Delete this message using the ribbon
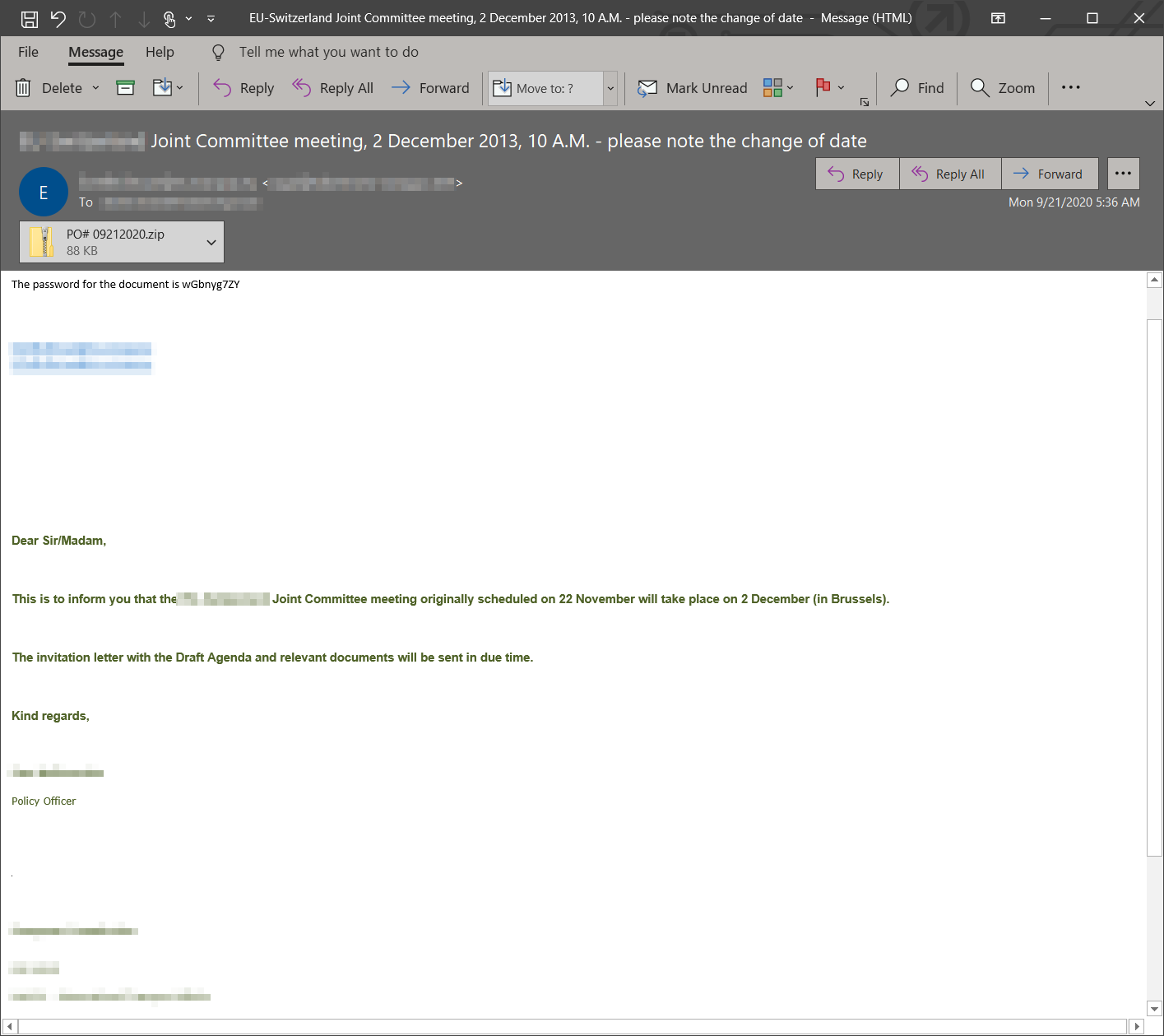The width and height of the screenshot is (1164, 1036). click(x=49, y=88)
